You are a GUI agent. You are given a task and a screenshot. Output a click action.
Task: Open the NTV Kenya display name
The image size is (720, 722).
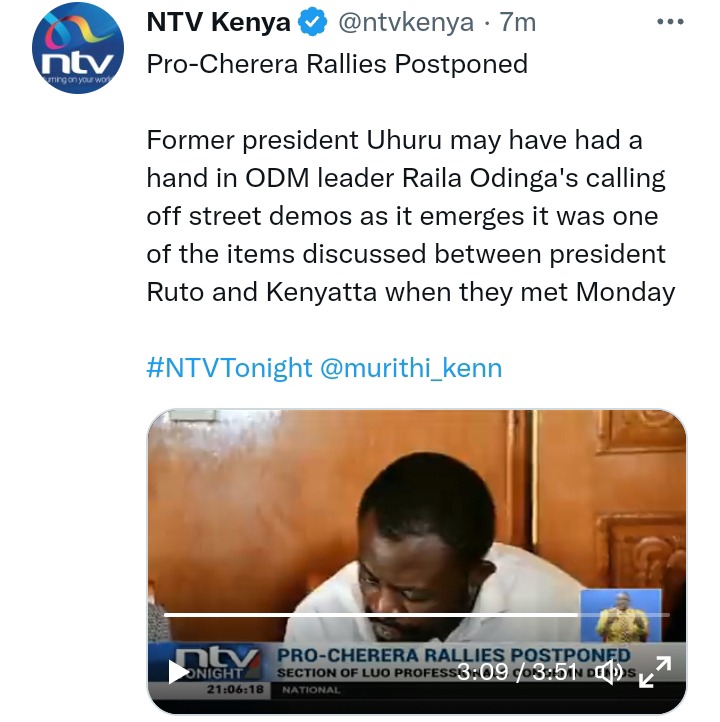tap(218, 22)
